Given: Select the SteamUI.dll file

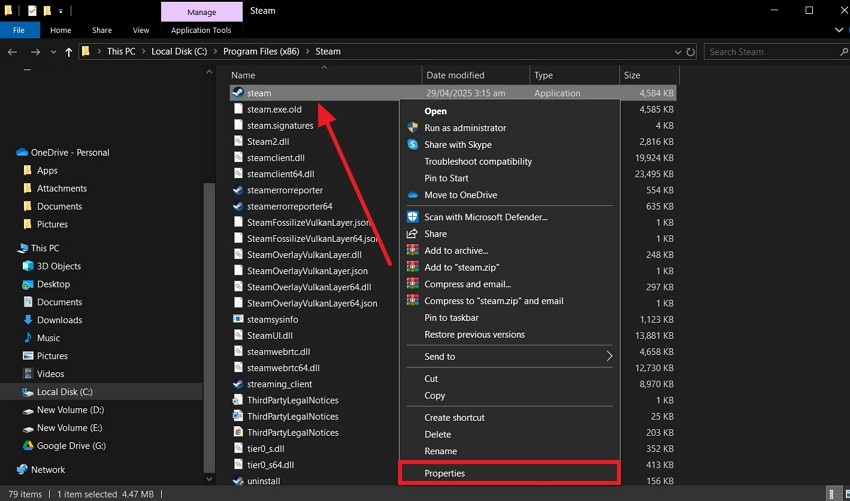Looking at the screenshot, I should [x=270, y=335].
